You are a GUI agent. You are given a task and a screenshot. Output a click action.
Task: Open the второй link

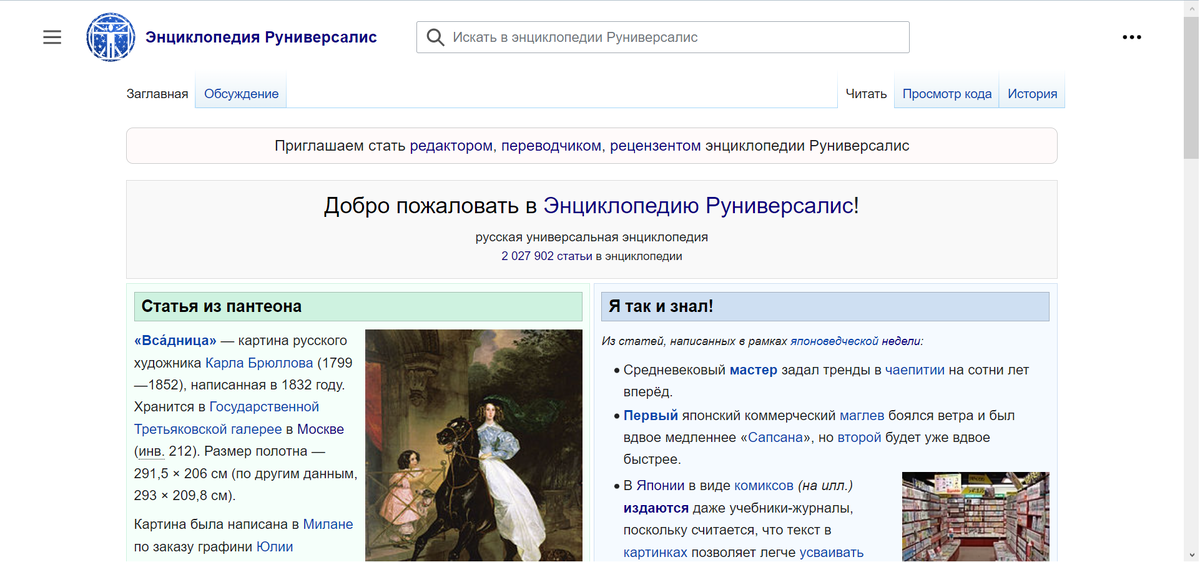[x=859, y=438]
